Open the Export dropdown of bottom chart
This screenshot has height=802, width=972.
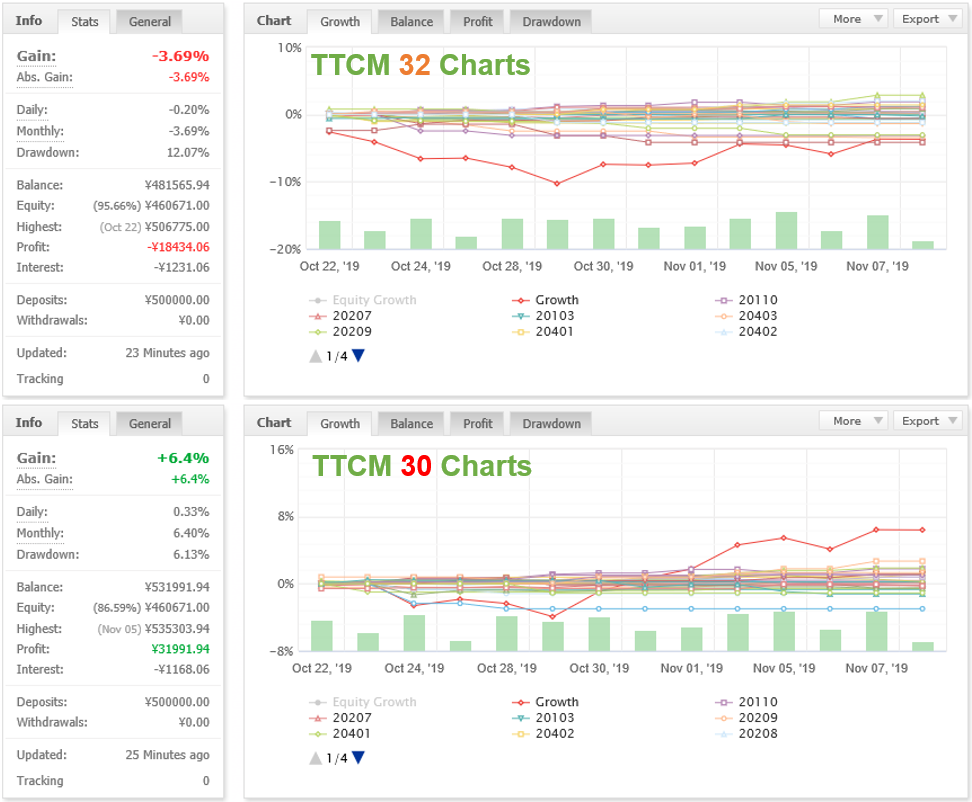(927, 421)
